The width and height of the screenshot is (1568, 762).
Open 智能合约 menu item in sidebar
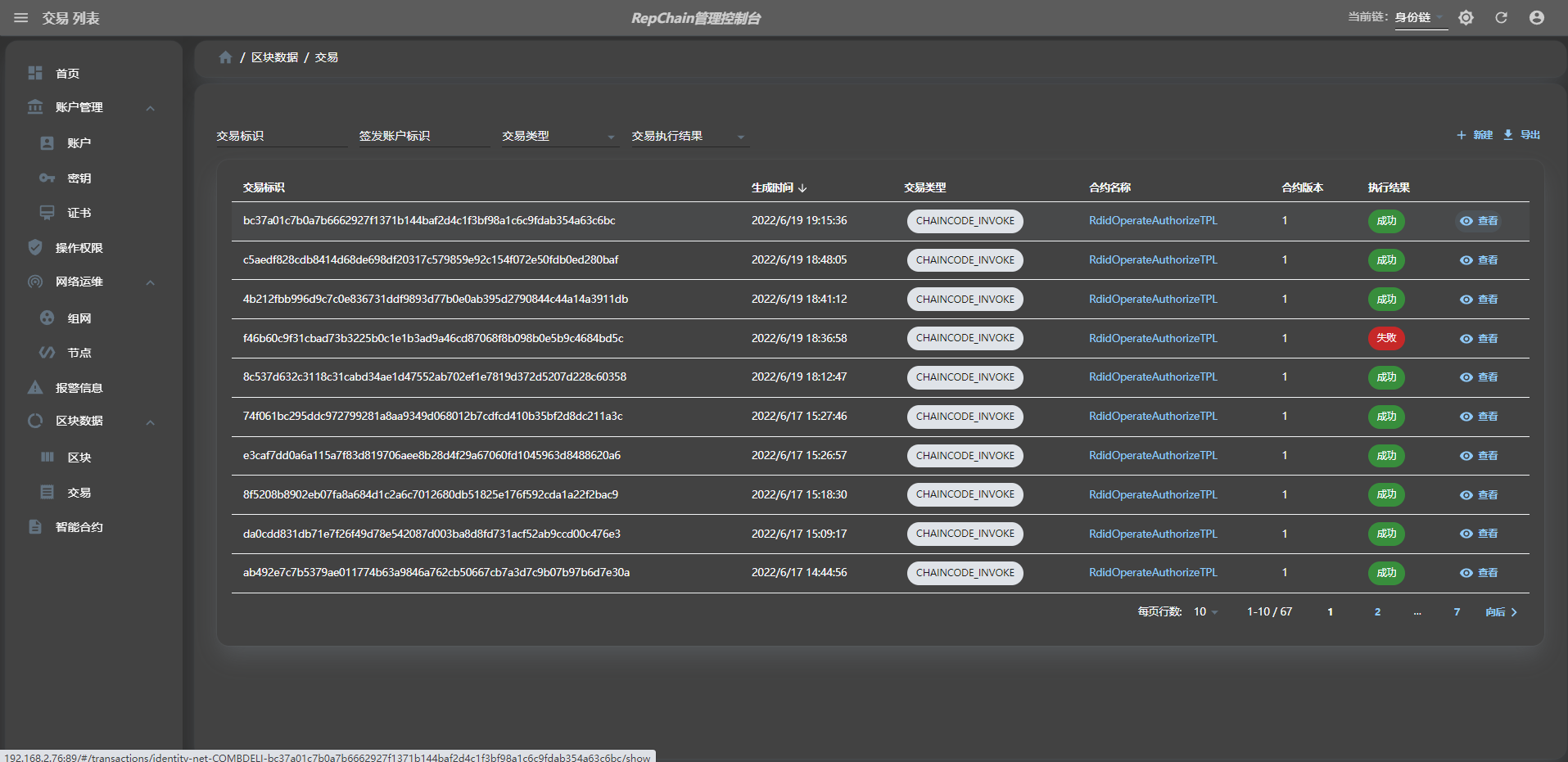79,527
